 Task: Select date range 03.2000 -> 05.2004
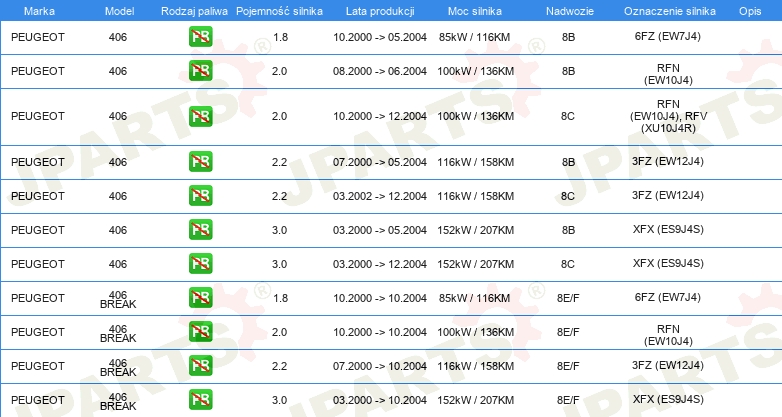tap(380, 230)
